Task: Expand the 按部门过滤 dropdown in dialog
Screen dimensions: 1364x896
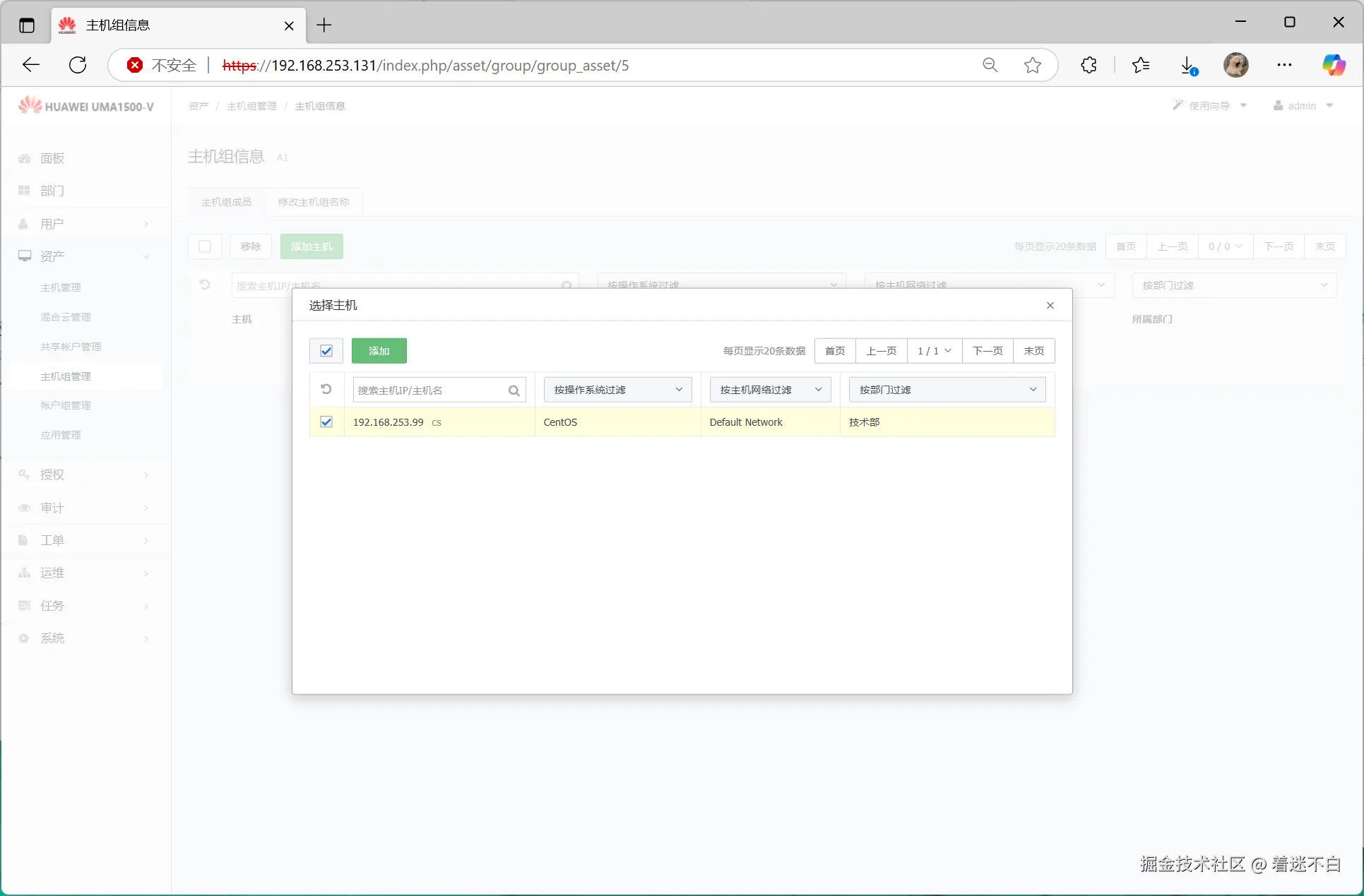Action: (x=947, y=390)
